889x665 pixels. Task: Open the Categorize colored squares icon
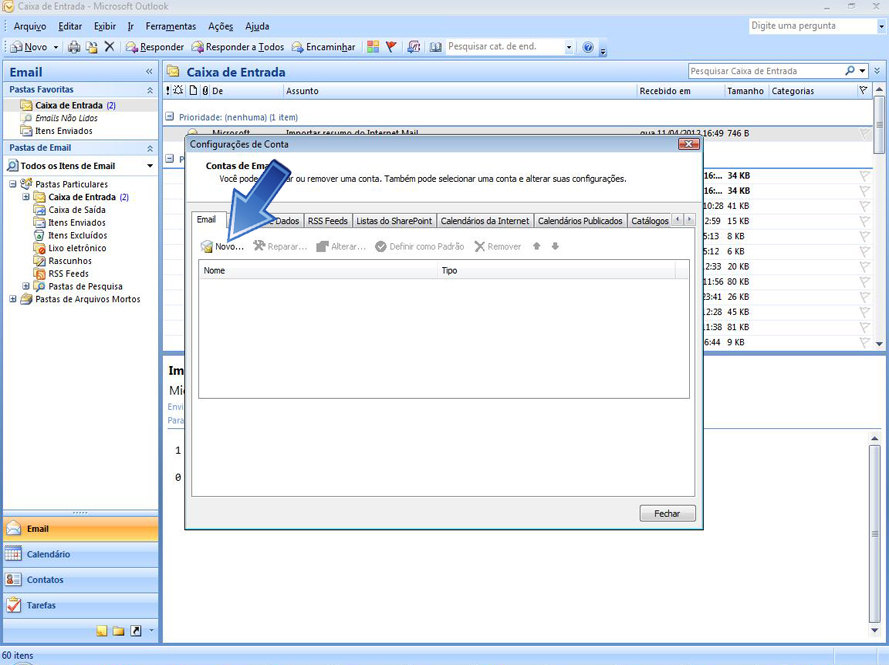pyautogui.click(x=372, y=47)
